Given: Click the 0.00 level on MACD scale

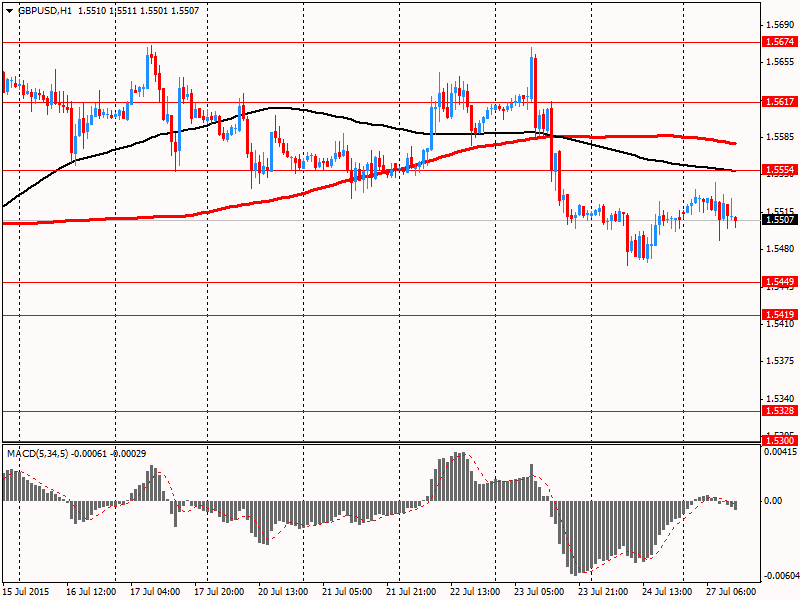Looking at the screenshot, I should tap(773, 500).
